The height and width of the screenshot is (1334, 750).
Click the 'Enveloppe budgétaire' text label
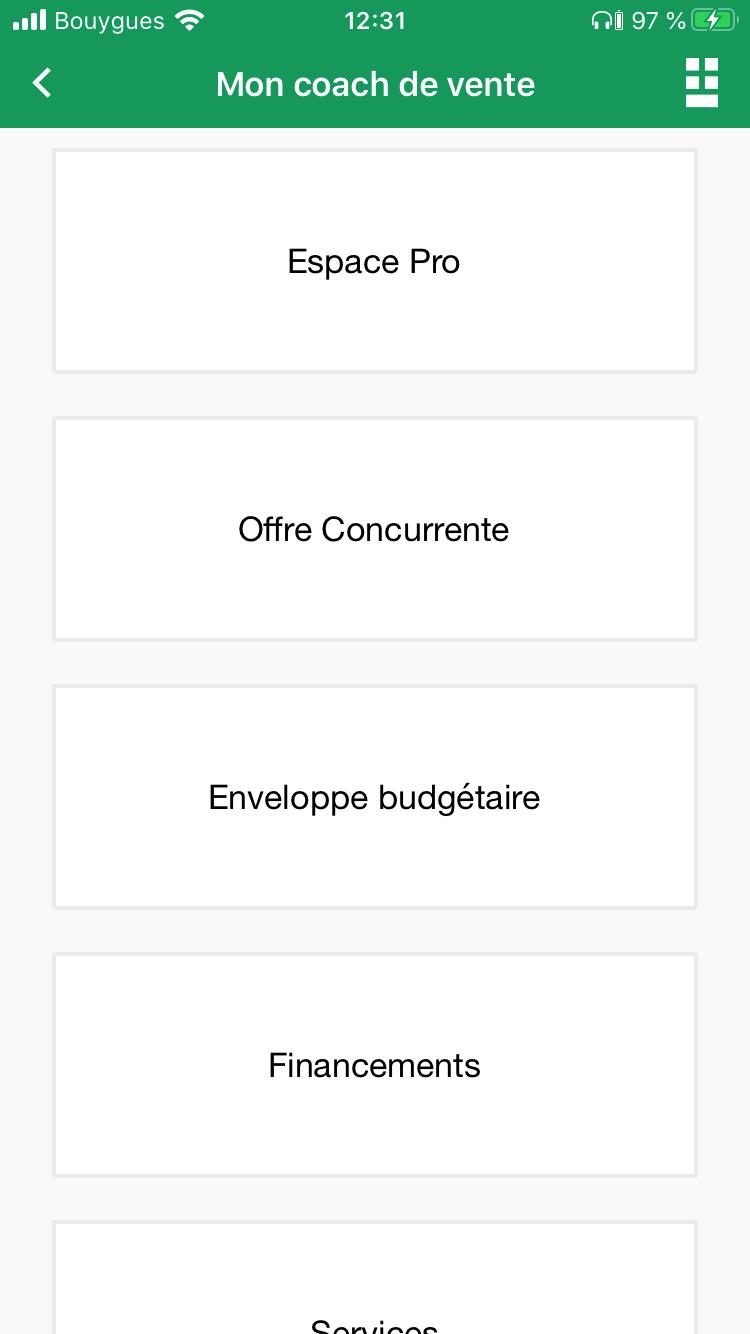tap(374, 798)
